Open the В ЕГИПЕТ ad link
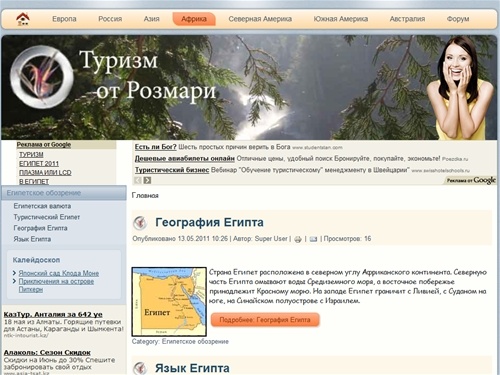The image size is (500, 375). (x=34, y=182)
